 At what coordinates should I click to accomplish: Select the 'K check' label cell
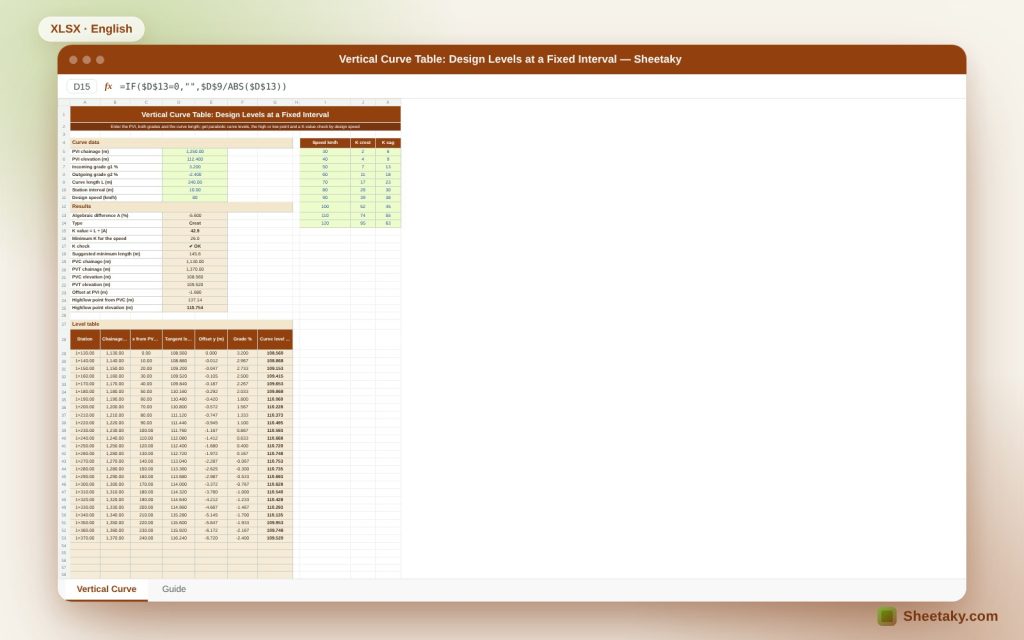[116, 247]
